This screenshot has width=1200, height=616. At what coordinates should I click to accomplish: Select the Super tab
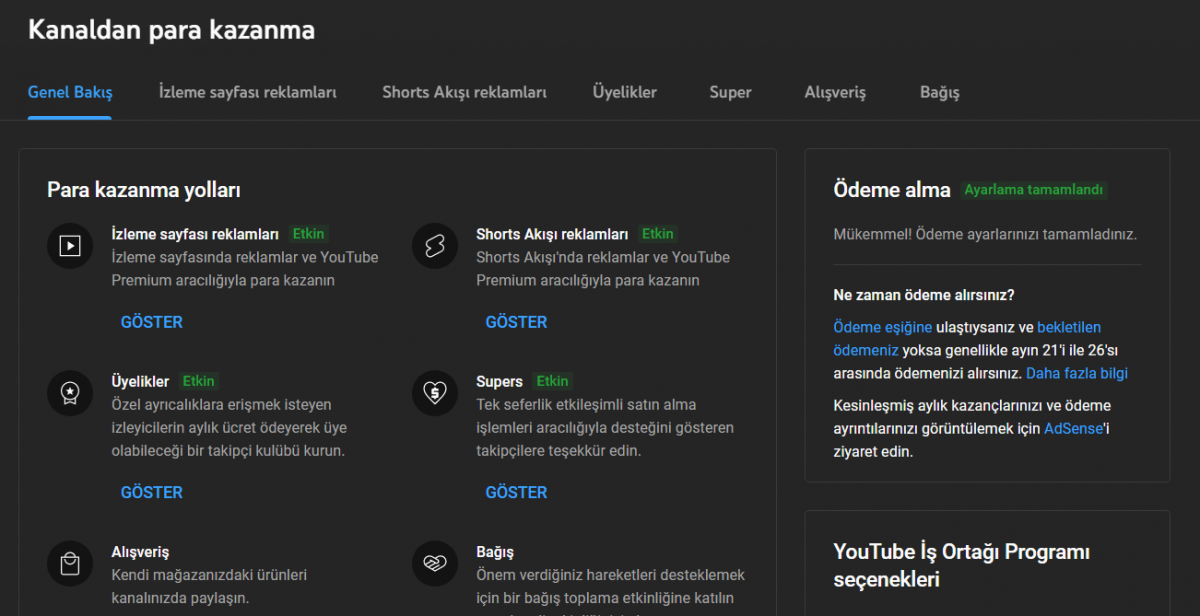[730, 92]
